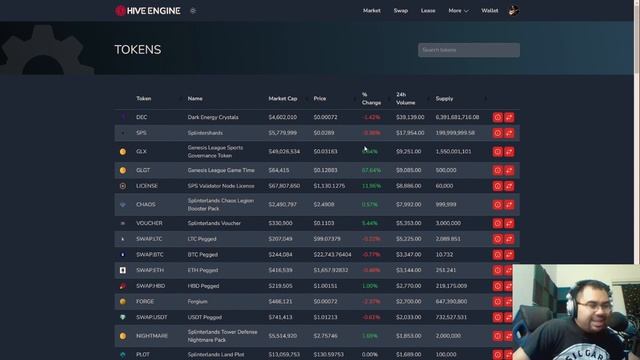Click trade icon in CHAOS row

pos(509,205)
